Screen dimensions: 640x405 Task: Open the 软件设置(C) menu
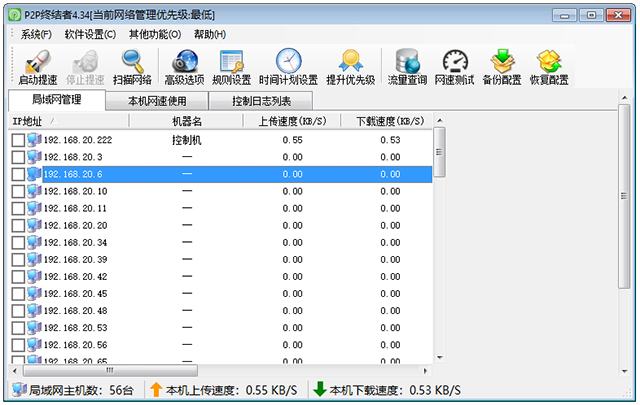90,34
